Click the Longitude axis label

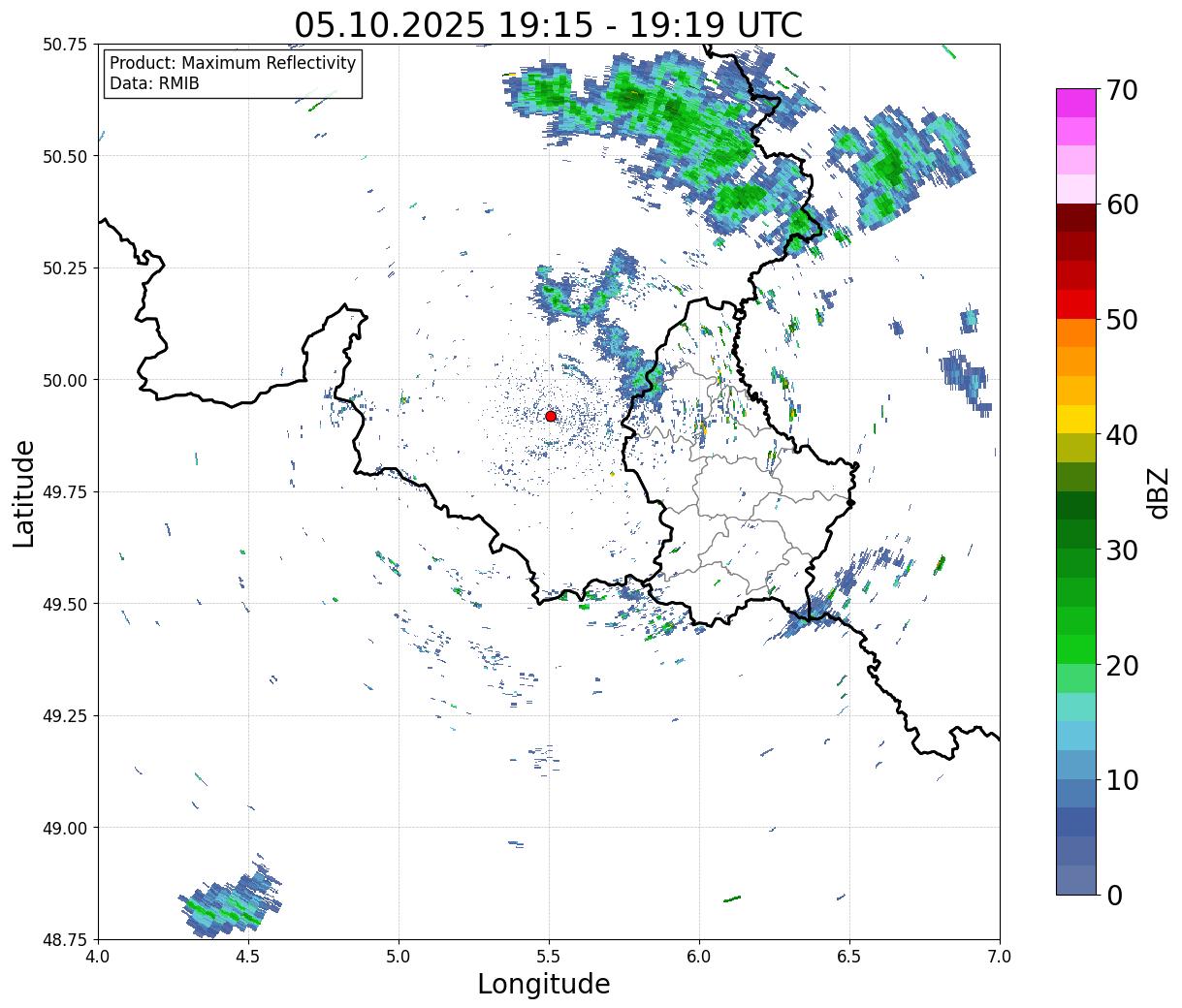tap(544, 984)
